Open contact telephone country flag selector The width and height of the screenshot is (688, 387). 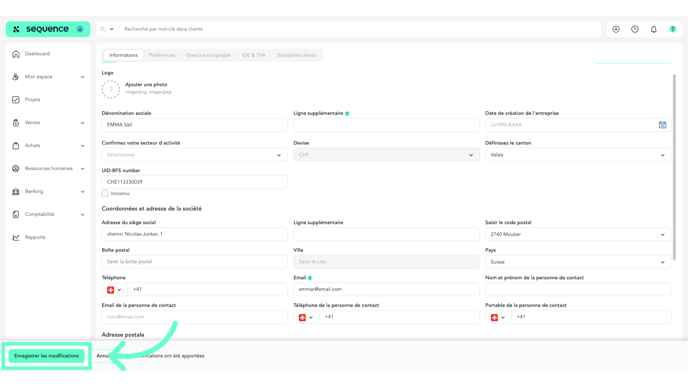[x=306, y=317]
